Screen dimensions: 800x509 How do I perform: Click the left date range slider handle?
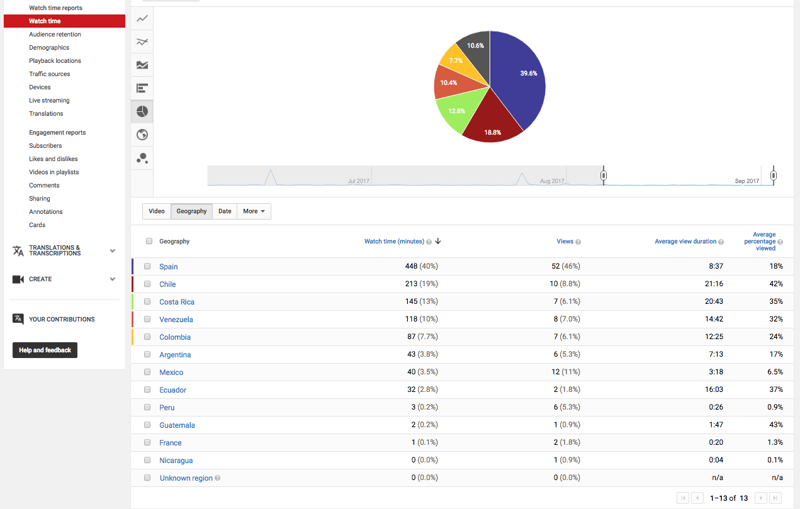tap(603, 176)
